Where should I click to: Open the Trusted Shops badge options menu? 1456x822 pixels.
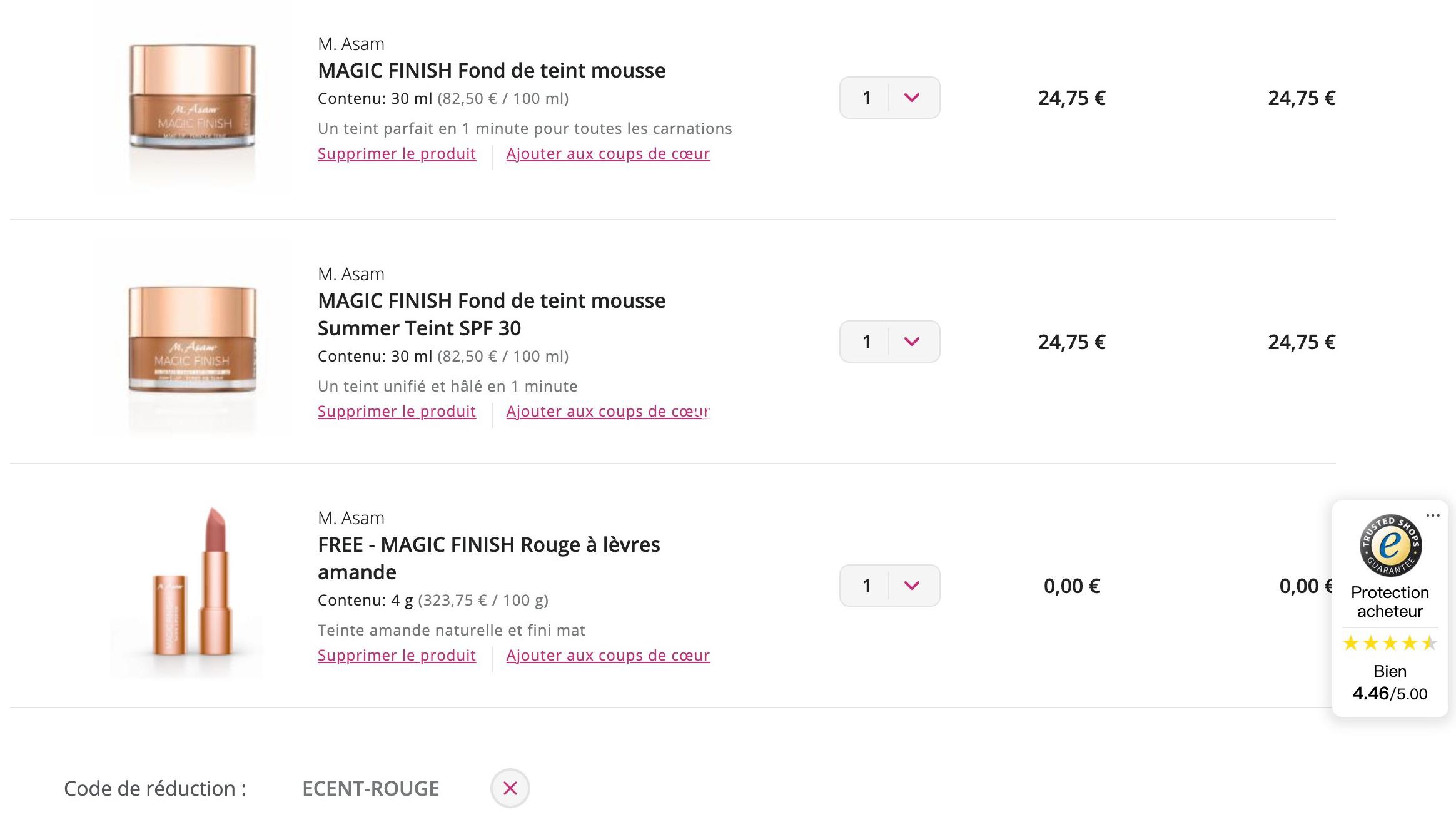pos(1432,515)
